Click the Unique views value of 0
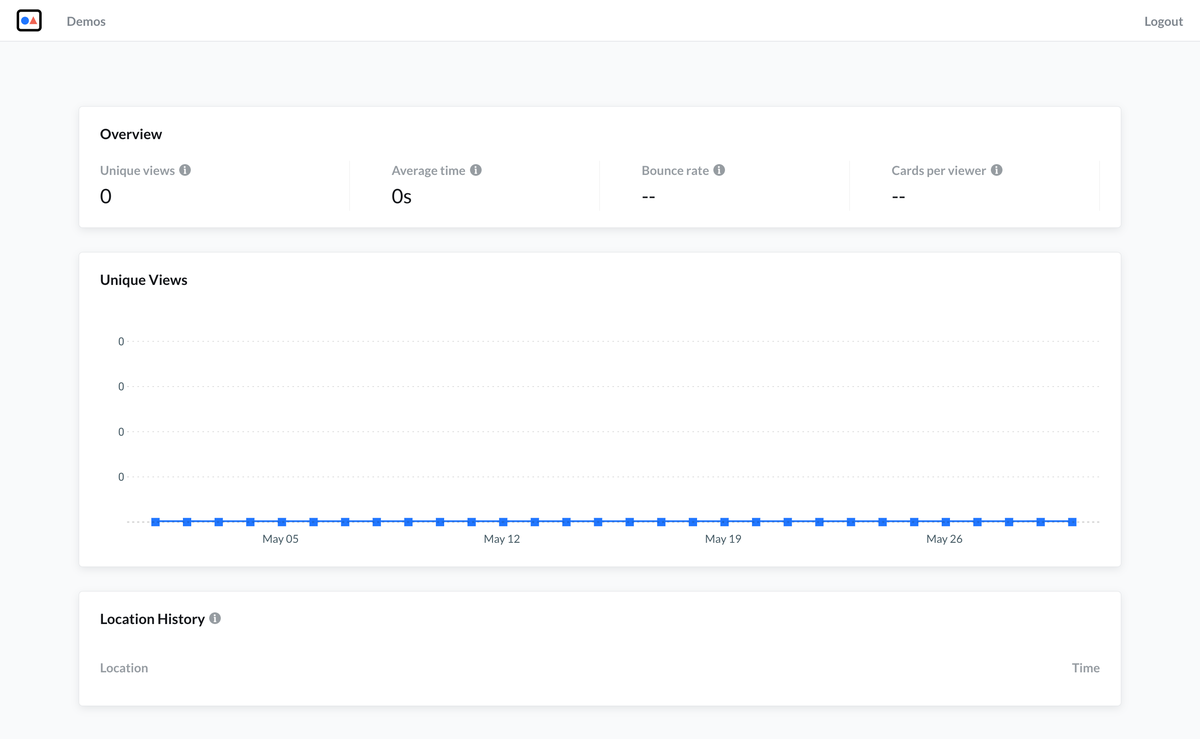 [x=106, y=197]
